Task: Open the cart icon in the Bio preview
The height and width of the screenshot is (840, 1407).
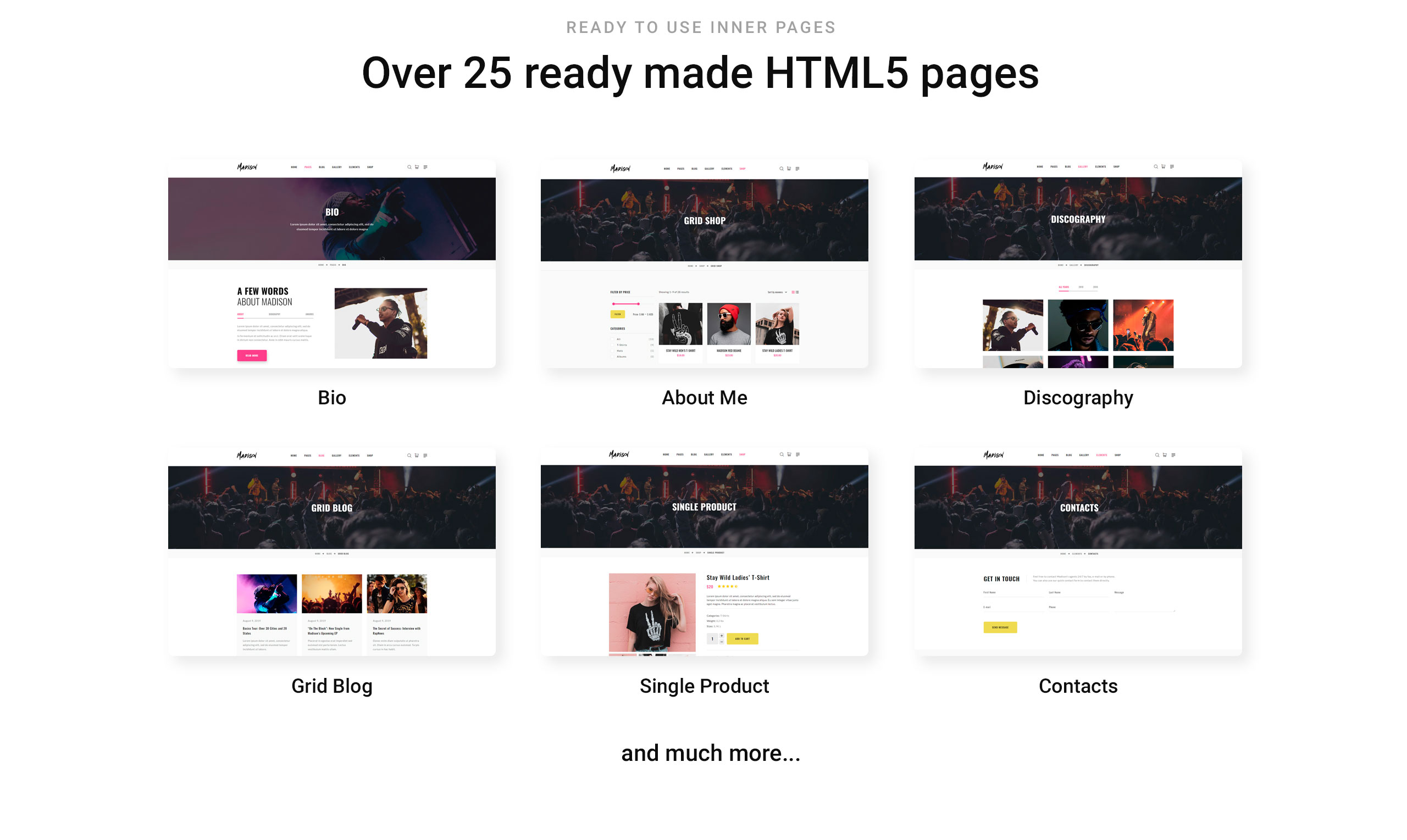Action: coord(418,168)
